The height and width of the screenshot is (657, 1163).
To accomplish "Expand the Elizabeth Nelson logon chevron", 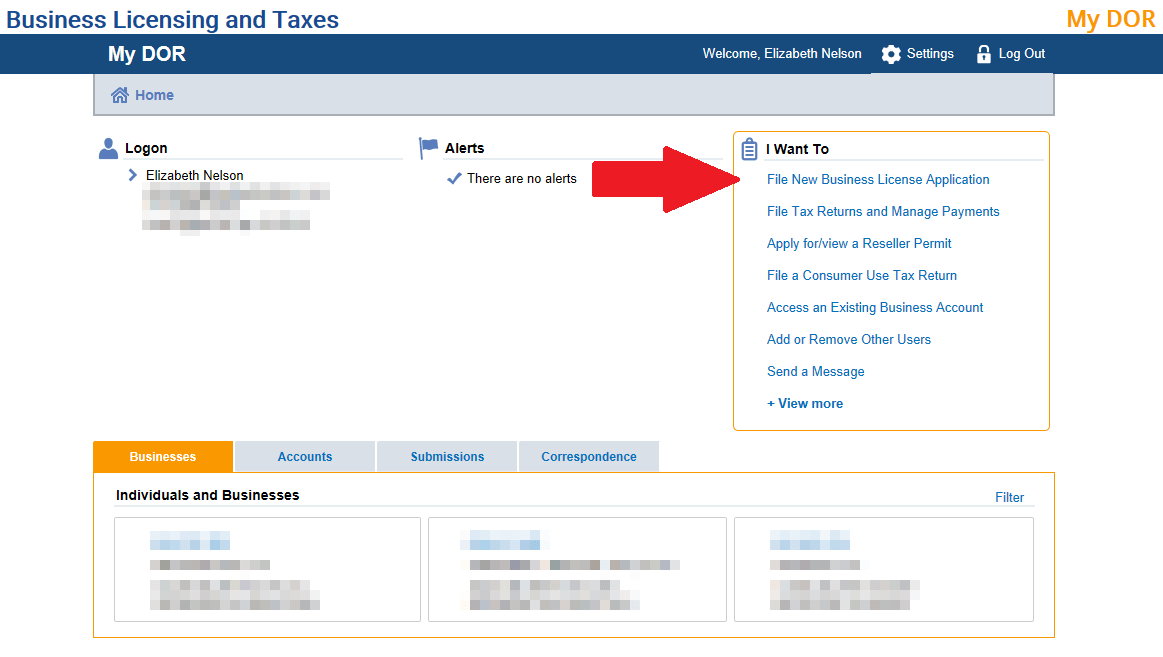I will pyautogui.click(x=133, y=175).
